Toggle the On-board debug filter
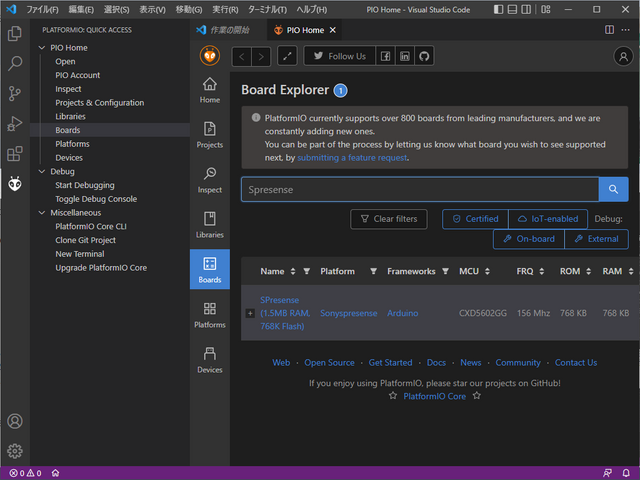 (x=528, y=239)
